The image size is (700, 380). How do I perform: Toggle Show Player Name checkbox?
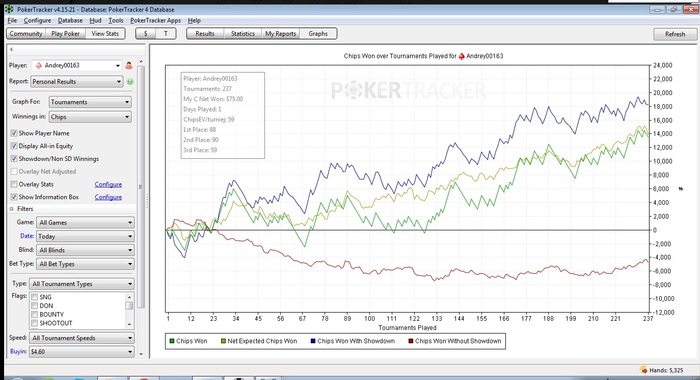point(14,133)
